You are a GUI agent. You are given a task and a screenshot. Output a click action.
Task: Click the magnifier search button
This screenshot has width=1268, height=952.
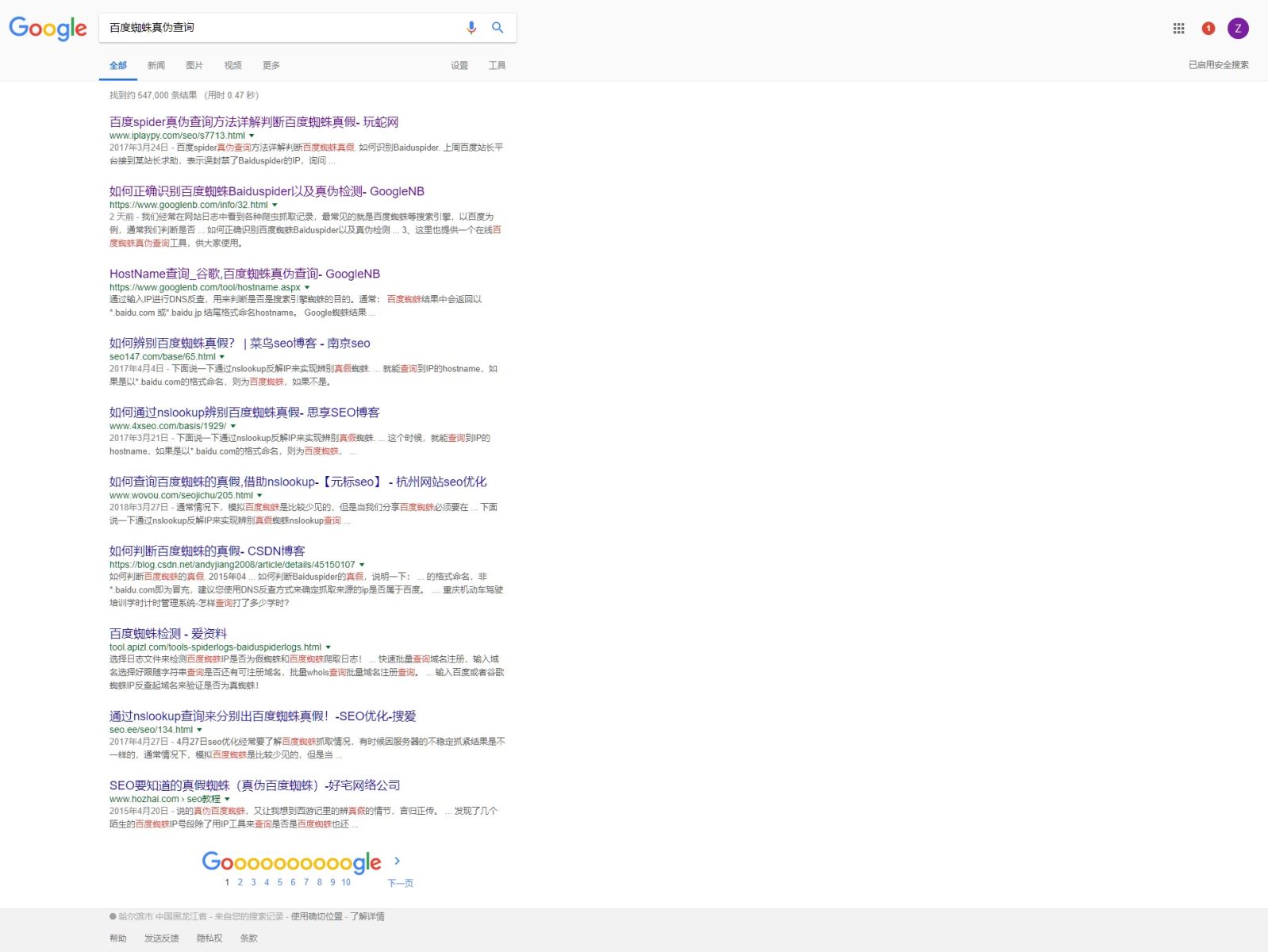coord(498,28)
